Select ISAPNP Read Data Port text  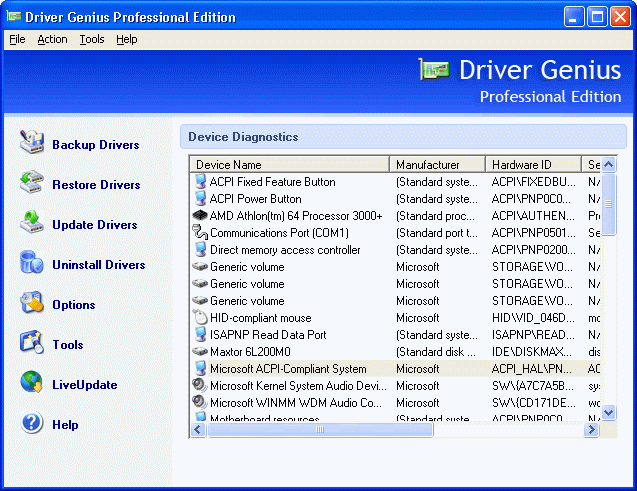pos(268,335)
